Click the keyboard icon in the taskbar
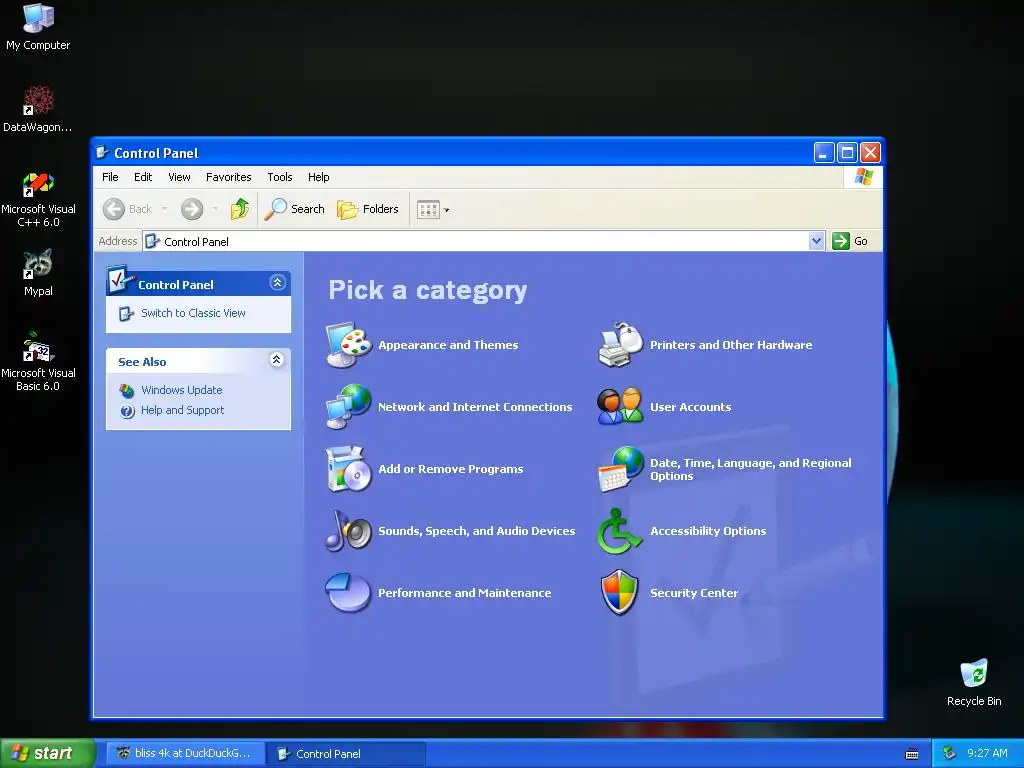1024x768 pixels. 912,754
